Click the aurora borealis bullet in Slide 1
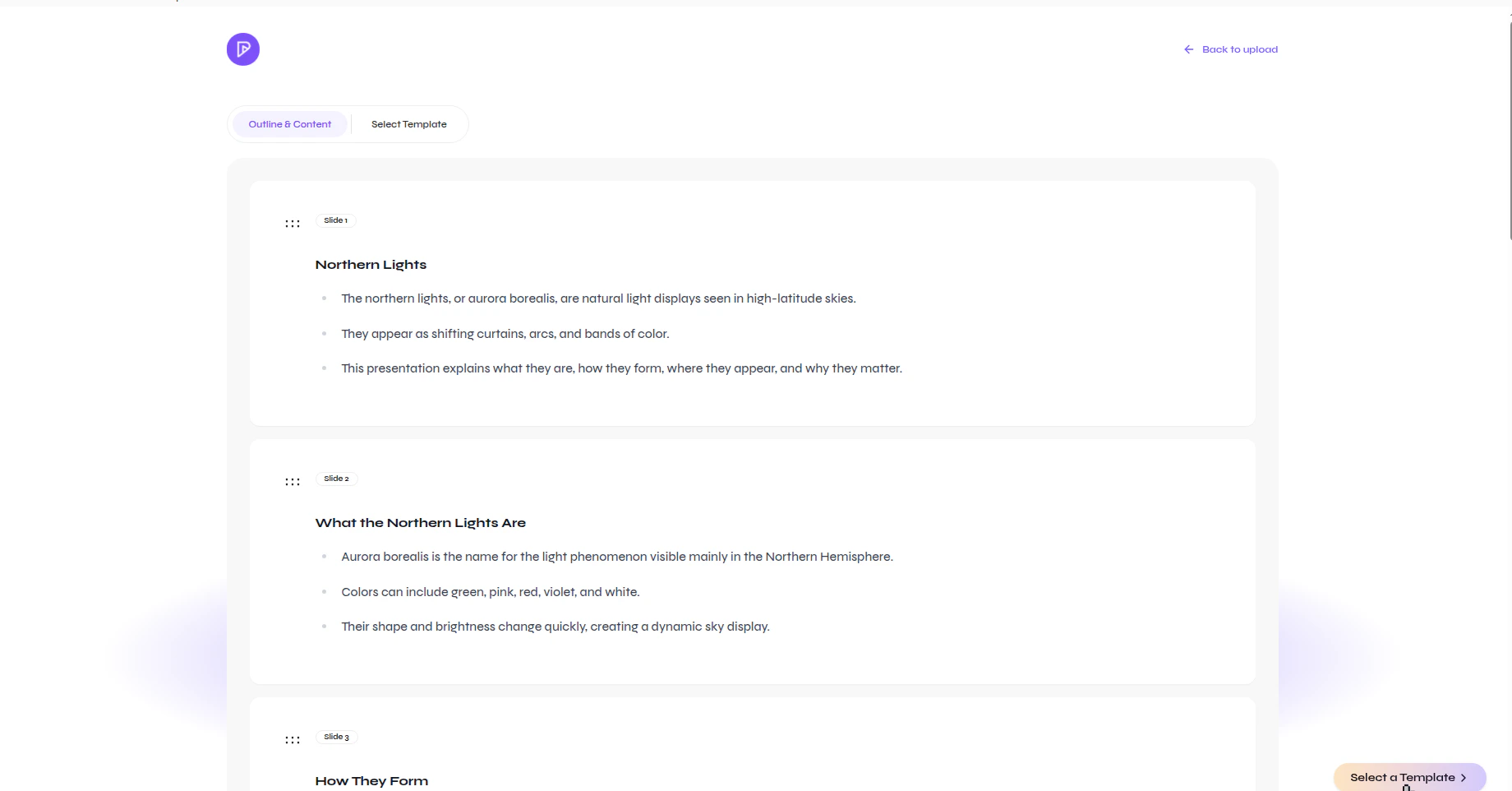Image resolution: width=1512 pixels, height=791 pixels. (x=598, y=298)
